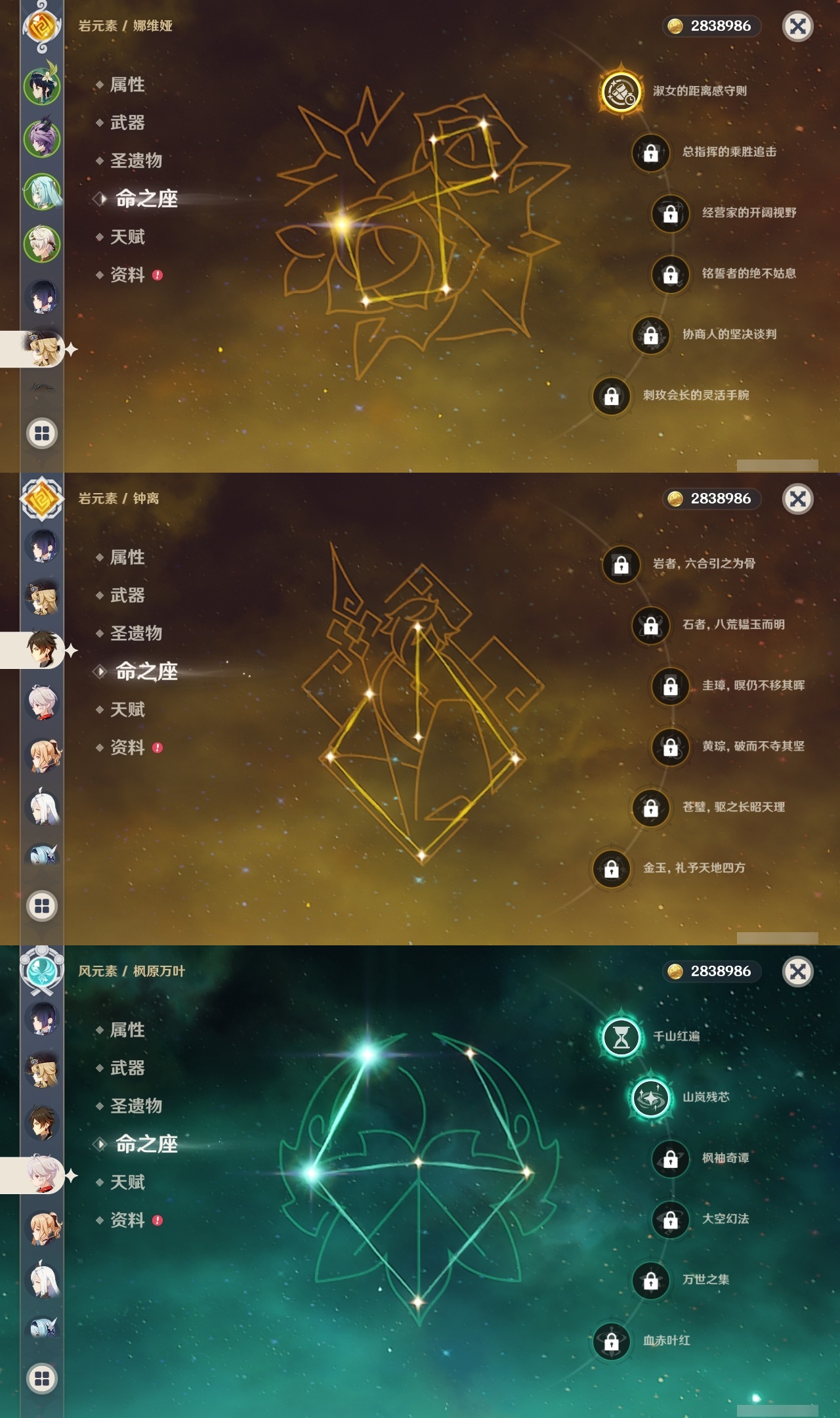The height and width of the screenshot is (1418, 840).
Task: Open 圣遗物 tab in Kazuha's menu
Action: pos(136,1106)
